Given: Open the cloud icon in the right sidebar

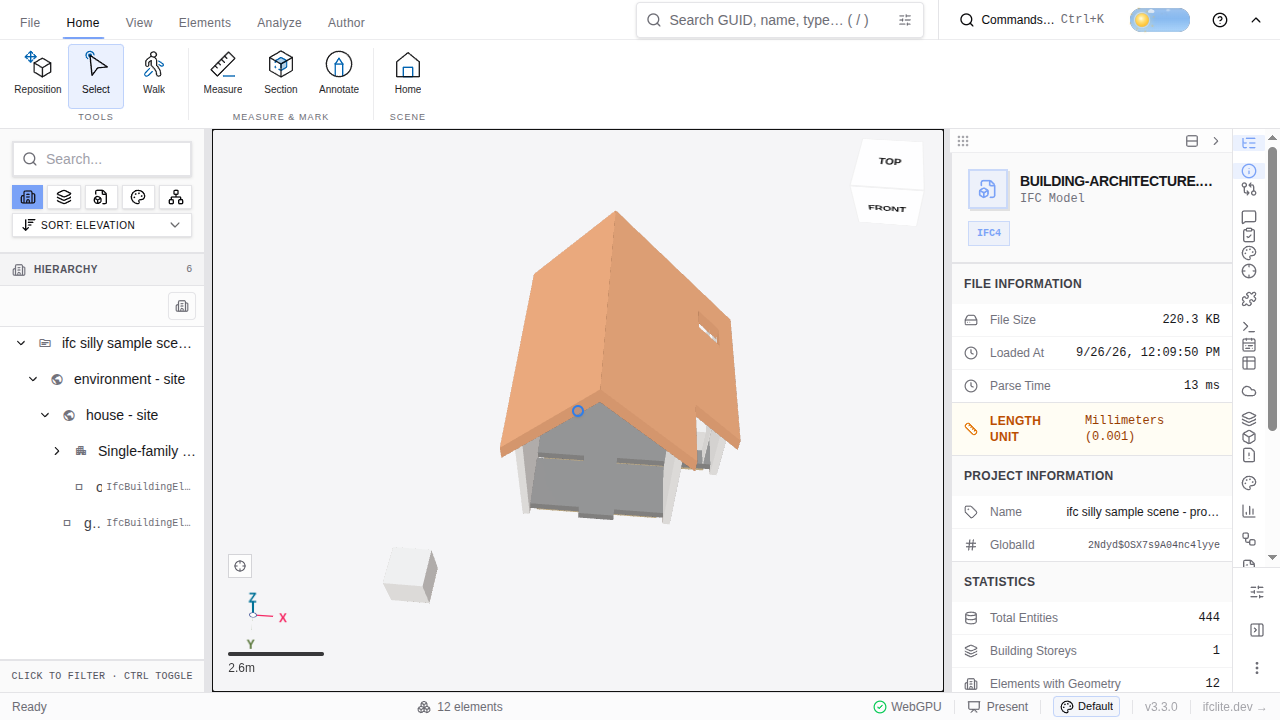Looking at the screenshot, I should [x=1249, y=391].
